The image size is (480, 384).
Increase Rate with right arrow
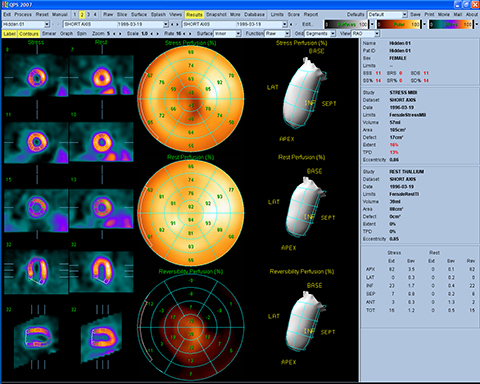(190, 34)
